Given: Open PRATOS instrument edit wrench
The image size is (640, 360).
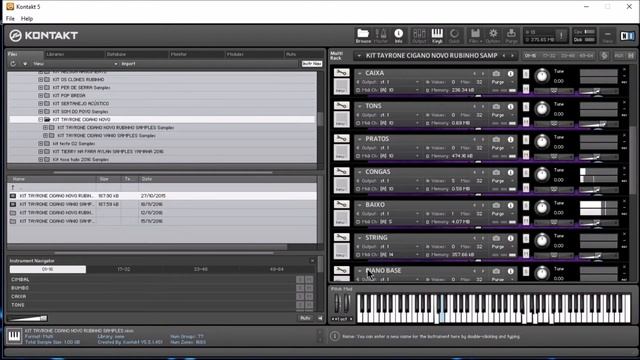Looking at the screenshot, I should pyautogui.click(x=342, y=138).
